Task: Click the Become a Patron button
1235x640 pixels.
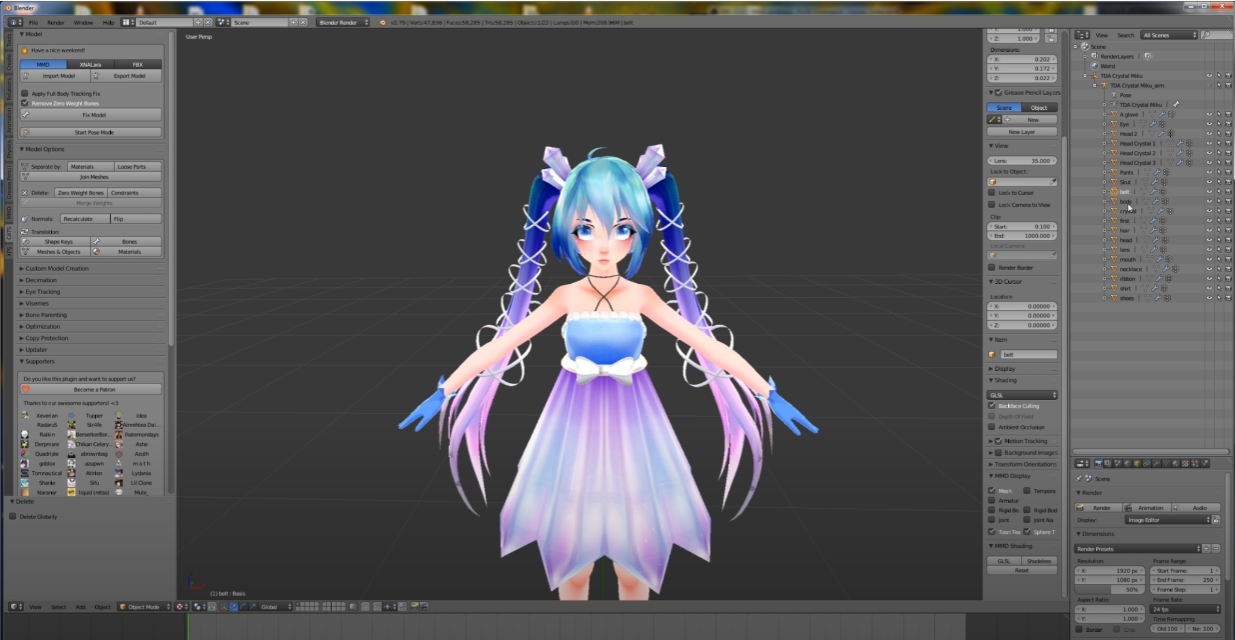Action: (x=91, y=388)
